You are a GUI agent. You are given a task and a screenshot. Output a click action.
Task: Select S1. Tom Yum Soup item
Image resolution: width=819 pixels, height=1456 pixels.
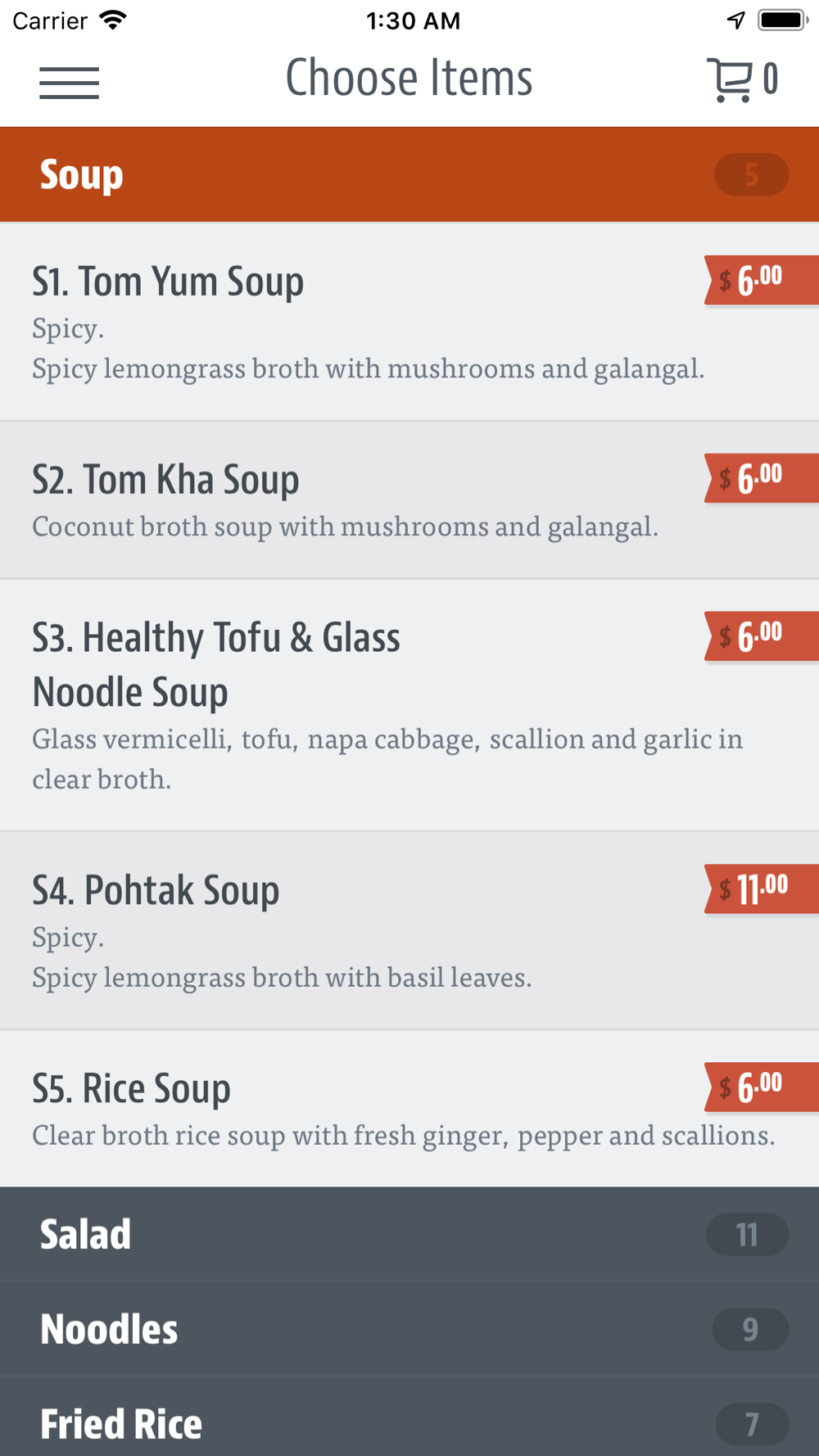[x=409, y=322]
